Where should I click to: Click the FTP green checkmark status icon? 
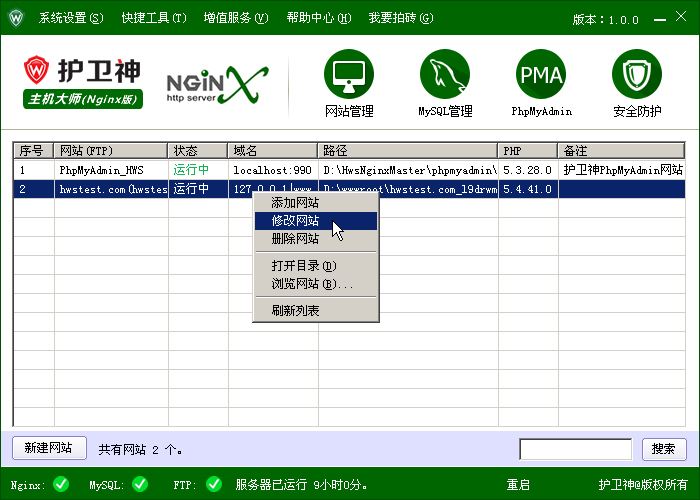(214, 484)
